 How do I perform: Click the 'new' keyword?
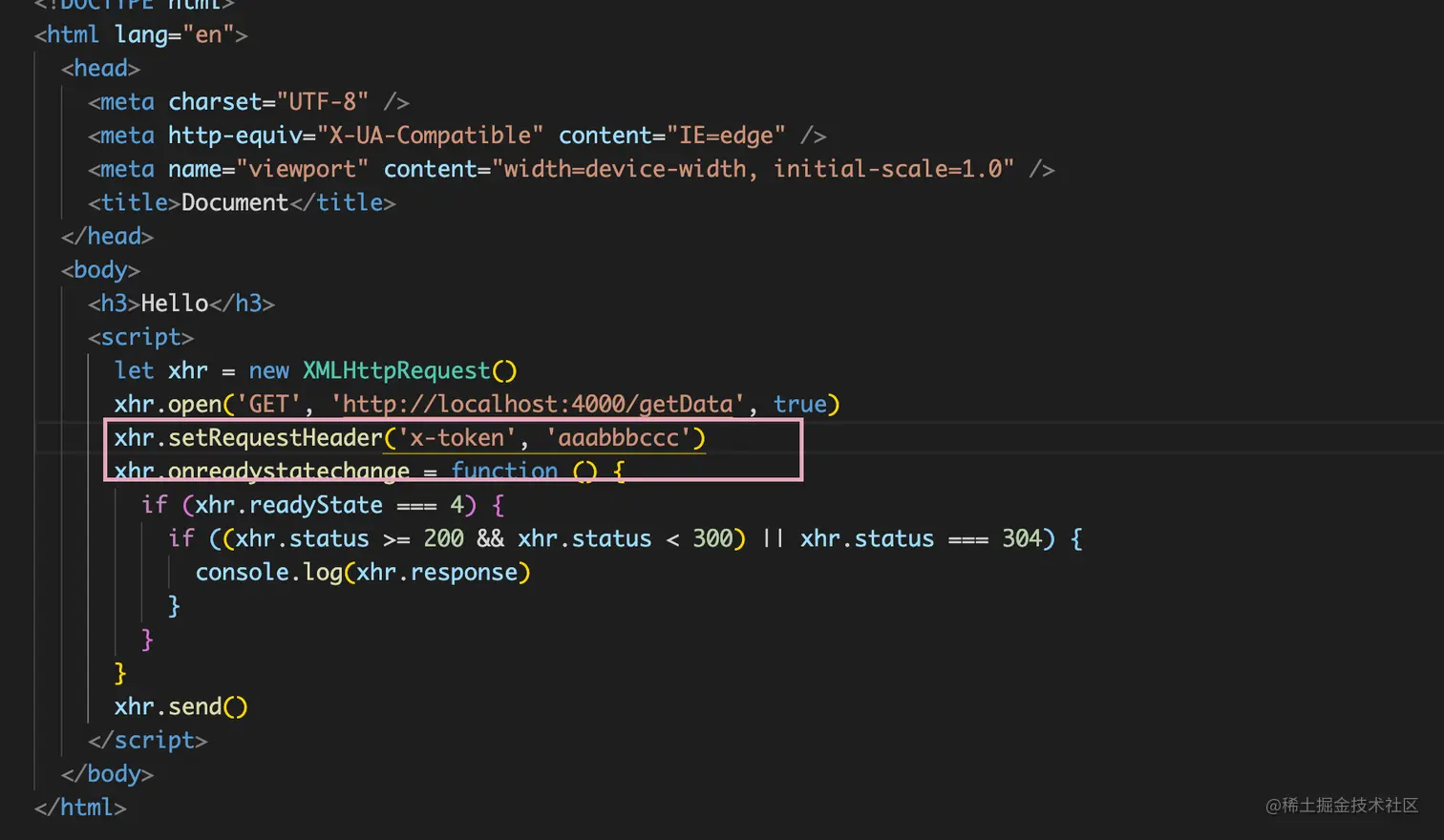[268, 371]
